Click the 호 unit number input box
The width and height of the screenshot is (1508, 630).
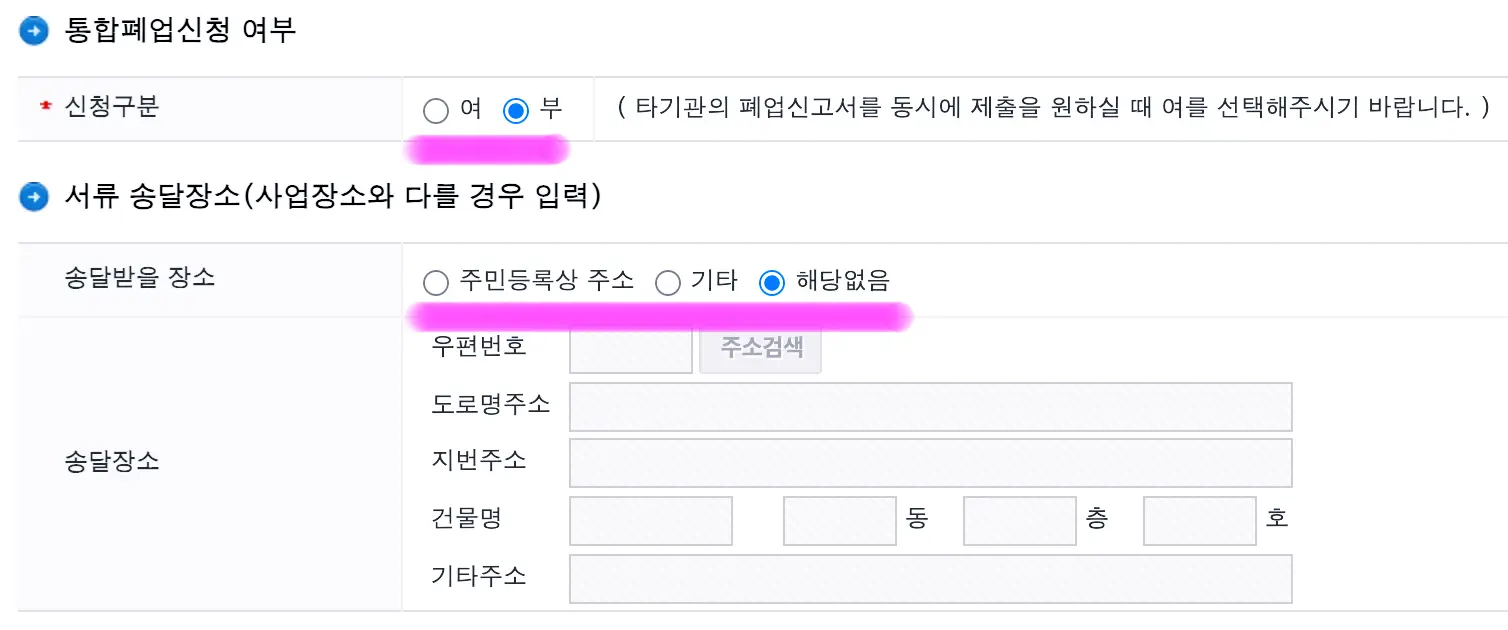click(1199, 520)
